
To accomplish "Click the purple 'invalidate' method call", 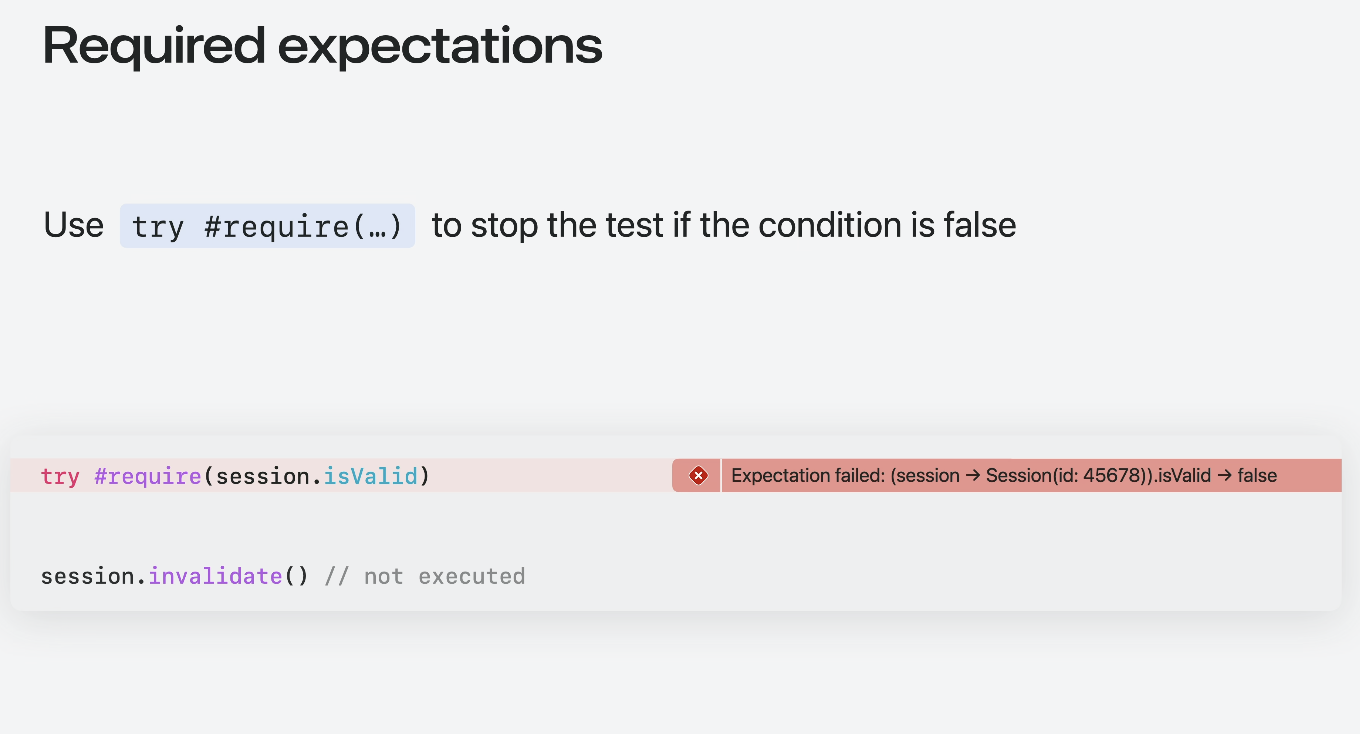I will [x=215, y=576].
